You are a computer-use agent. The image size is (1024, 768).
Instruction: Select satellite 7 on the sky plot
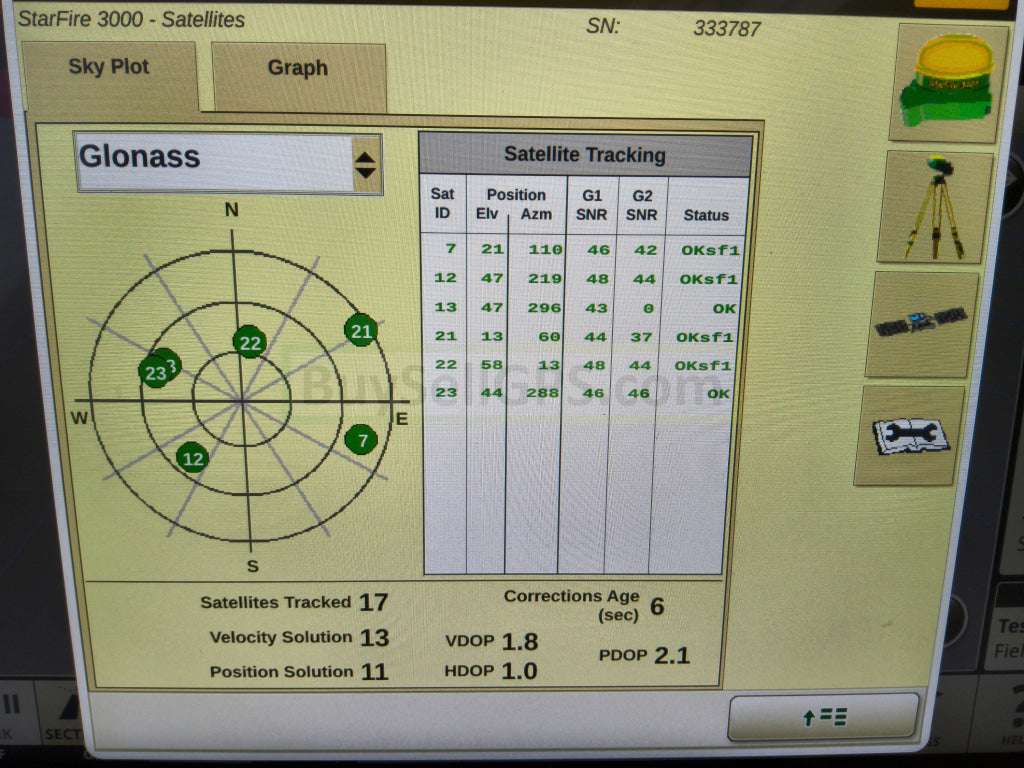click(361, 440)
